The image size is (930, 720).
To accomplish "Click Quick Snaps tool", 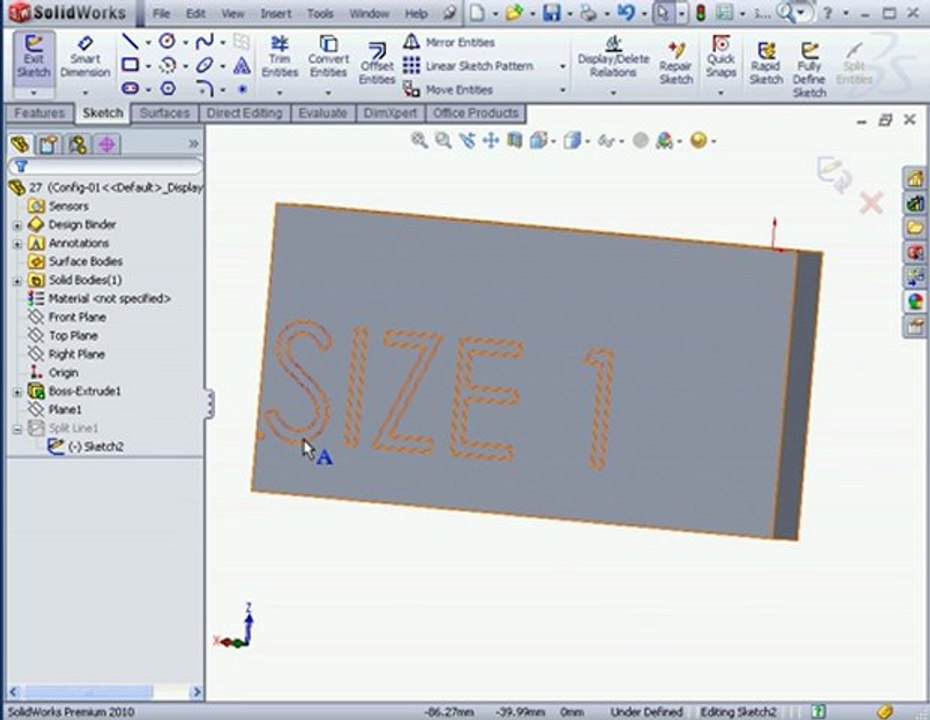I will 721,57.
